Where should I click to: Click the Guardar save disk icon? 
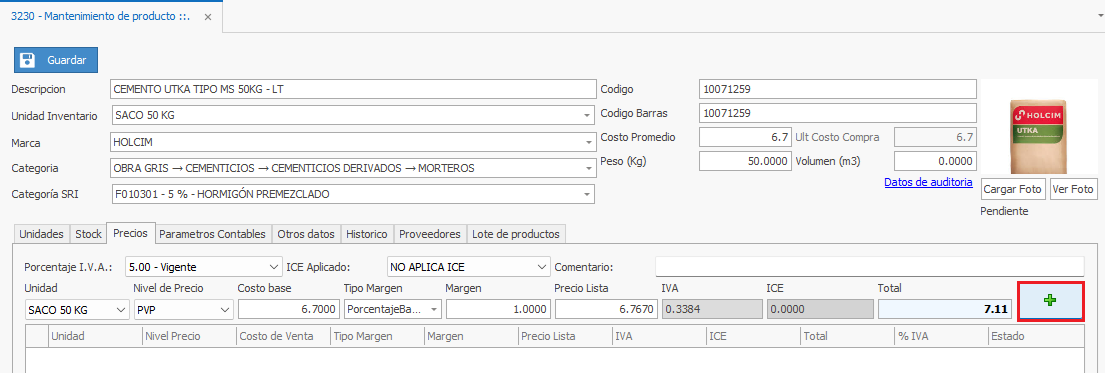point(27,60)
